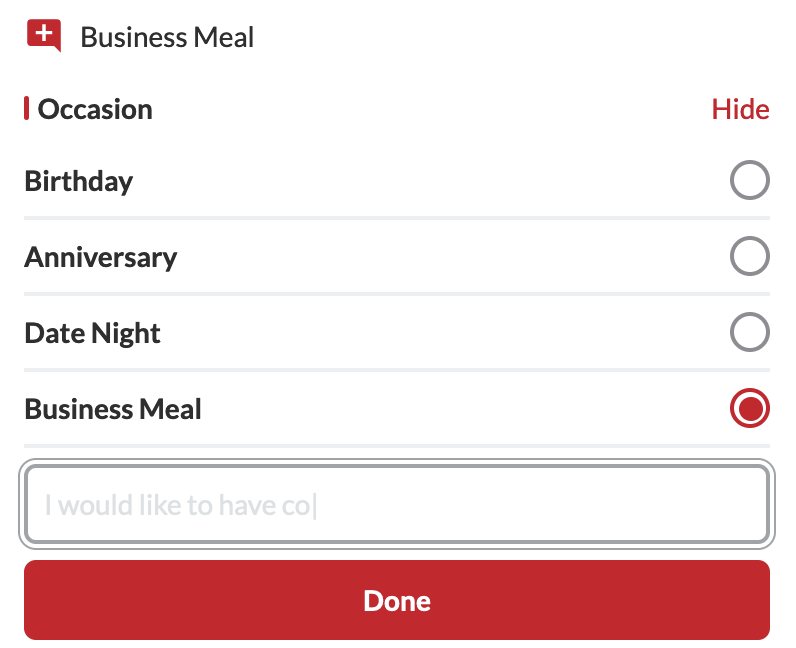Viewport: 796px width, 648px height.
Task: Click the placeholder text "I would like to have co"
Action: [177, 505]
